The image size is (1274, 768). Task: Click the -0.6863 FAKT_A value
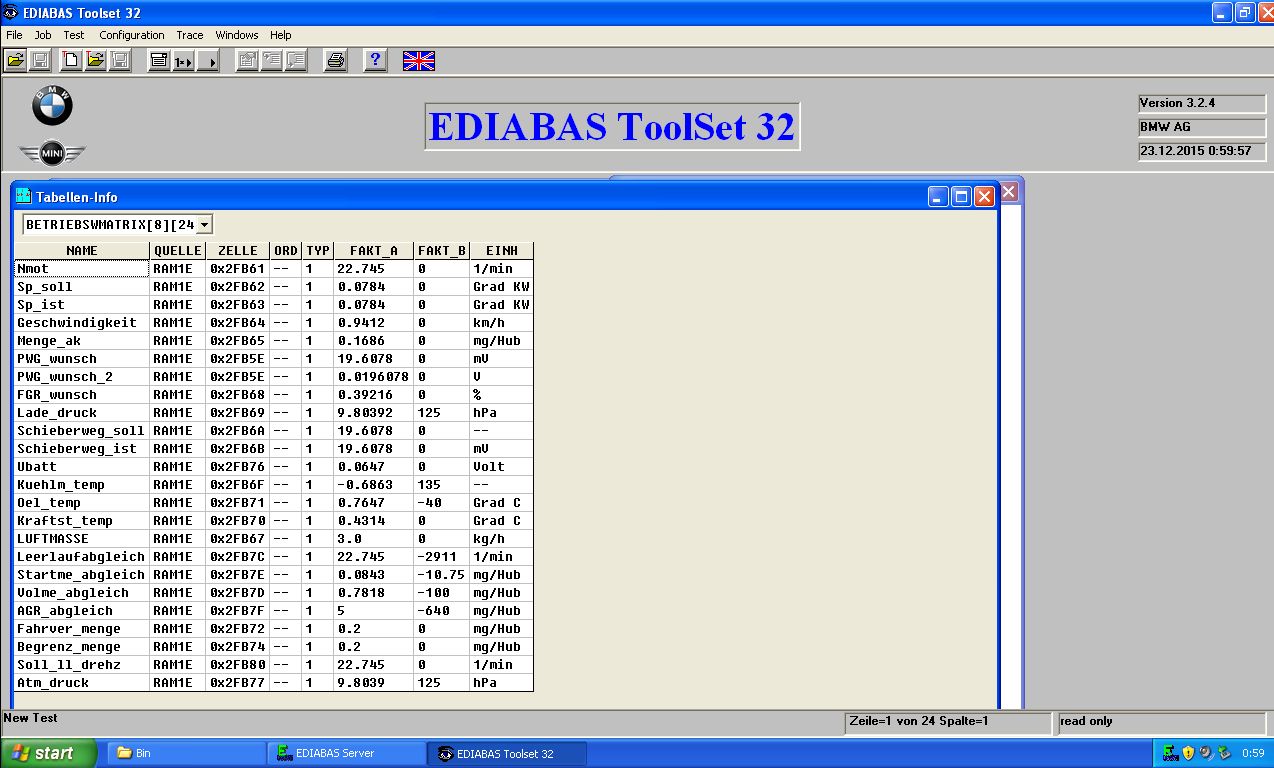pyautogui.click(x=374, y=485)
